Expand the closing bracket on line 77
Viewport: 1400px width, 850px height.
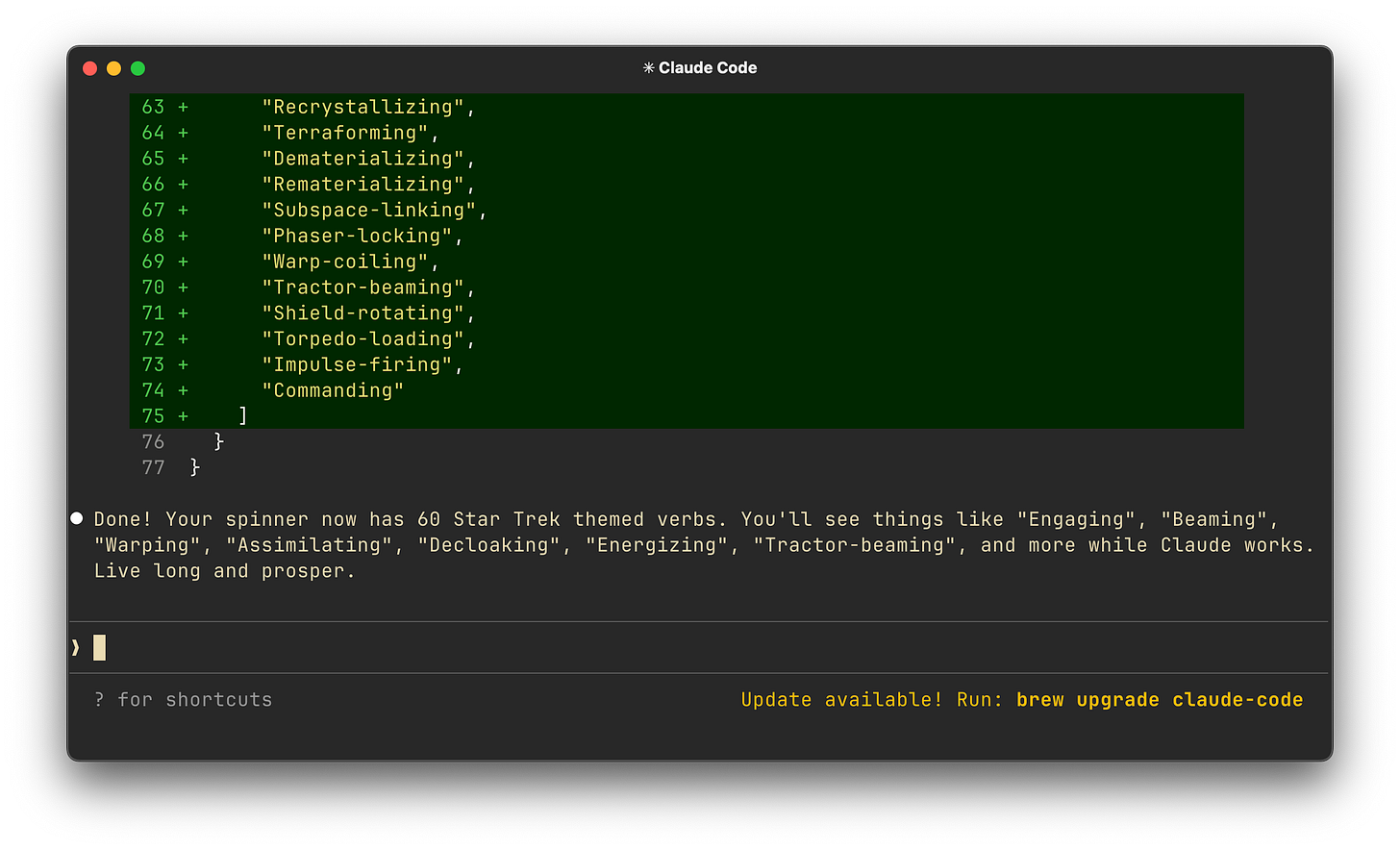coord(195,467)
